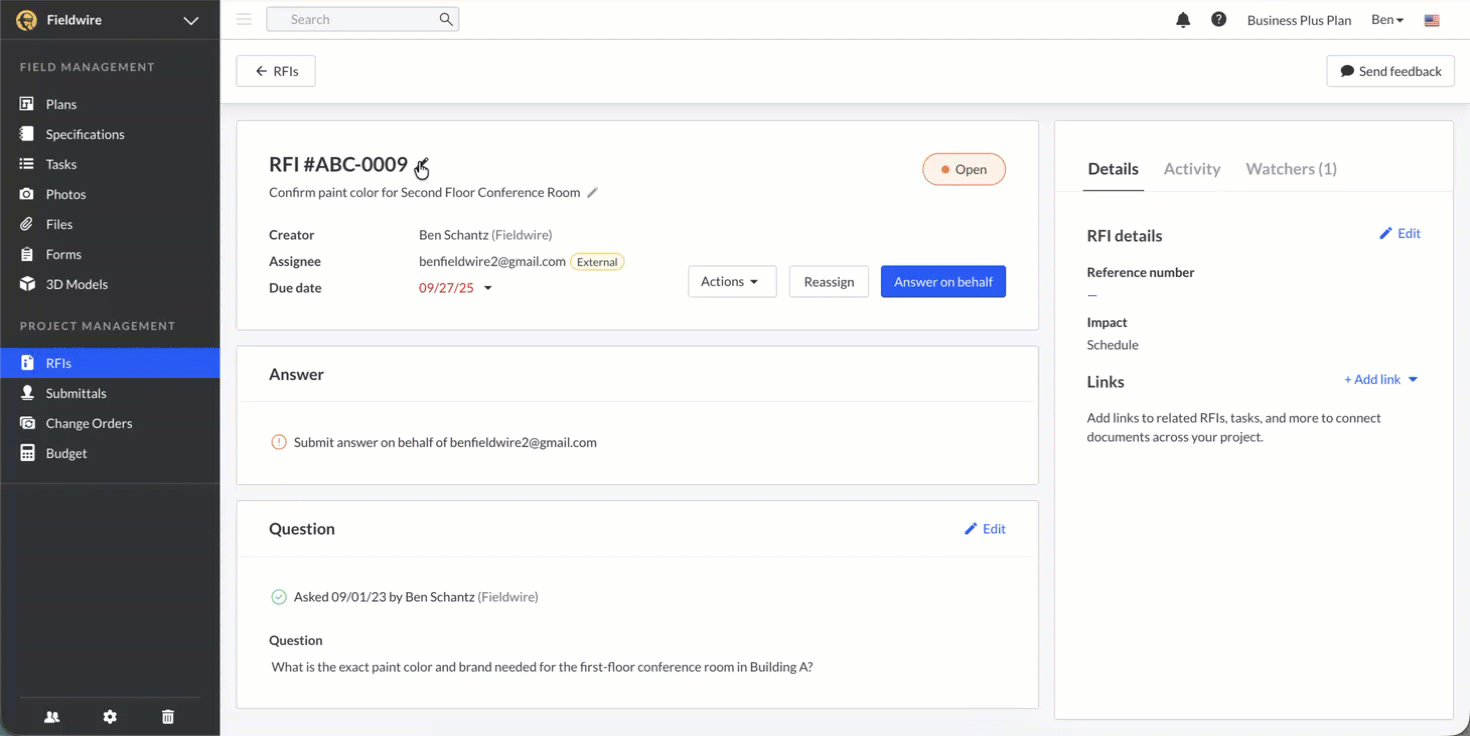
Task: Click the US flag language icon
Action: point(1432,20)
